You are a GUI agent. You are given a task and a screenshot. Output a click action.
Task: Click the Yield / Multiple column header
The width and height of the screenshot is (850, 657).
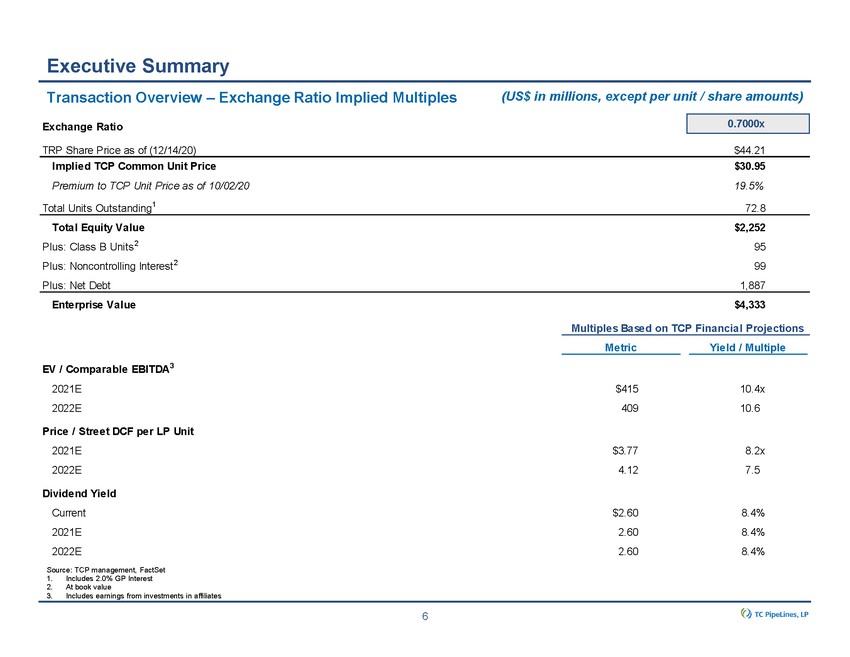point(747,347)
